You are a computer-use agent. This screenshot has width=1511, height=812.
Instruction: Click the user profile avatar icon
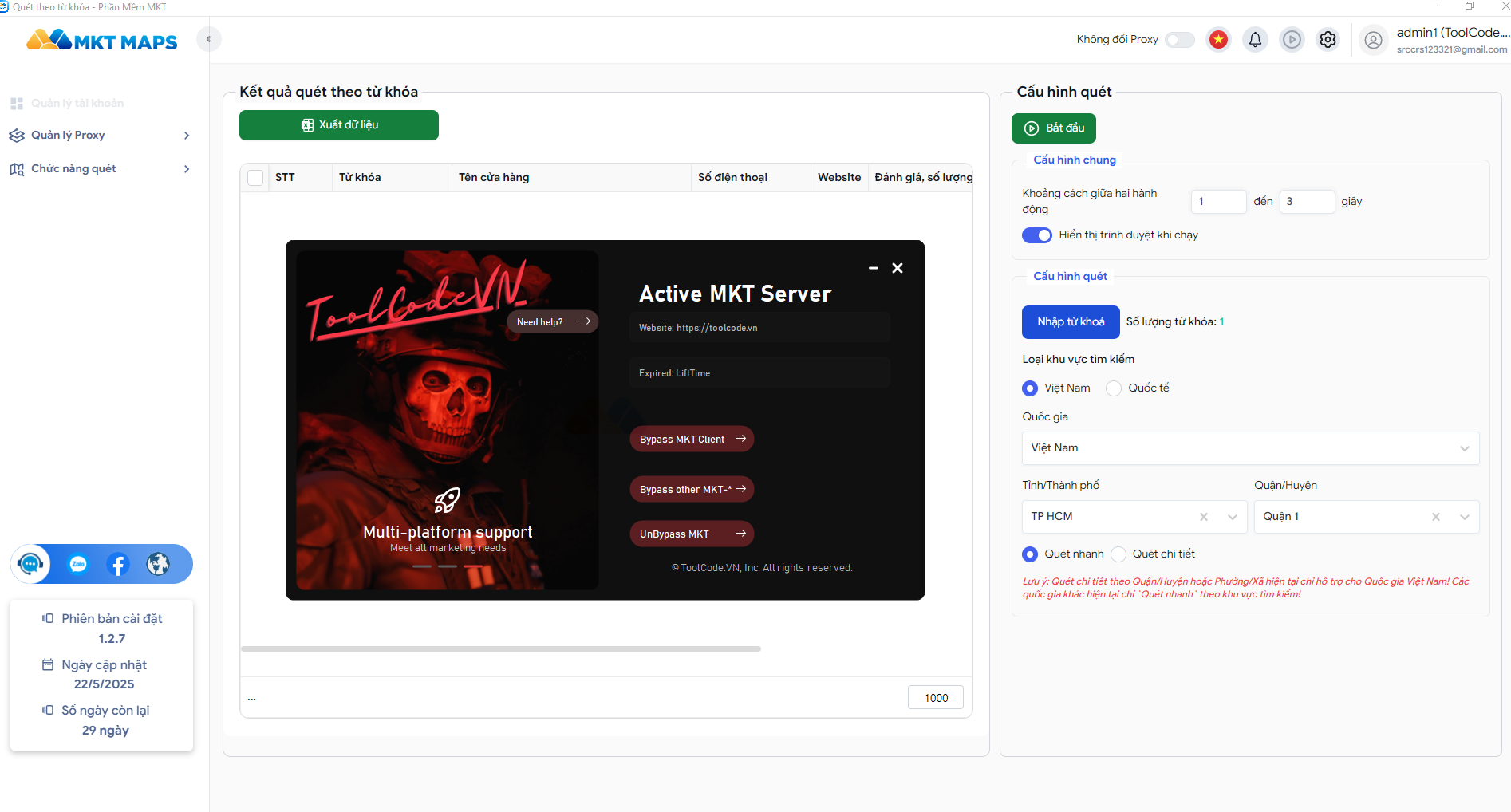click(1373, 39)
